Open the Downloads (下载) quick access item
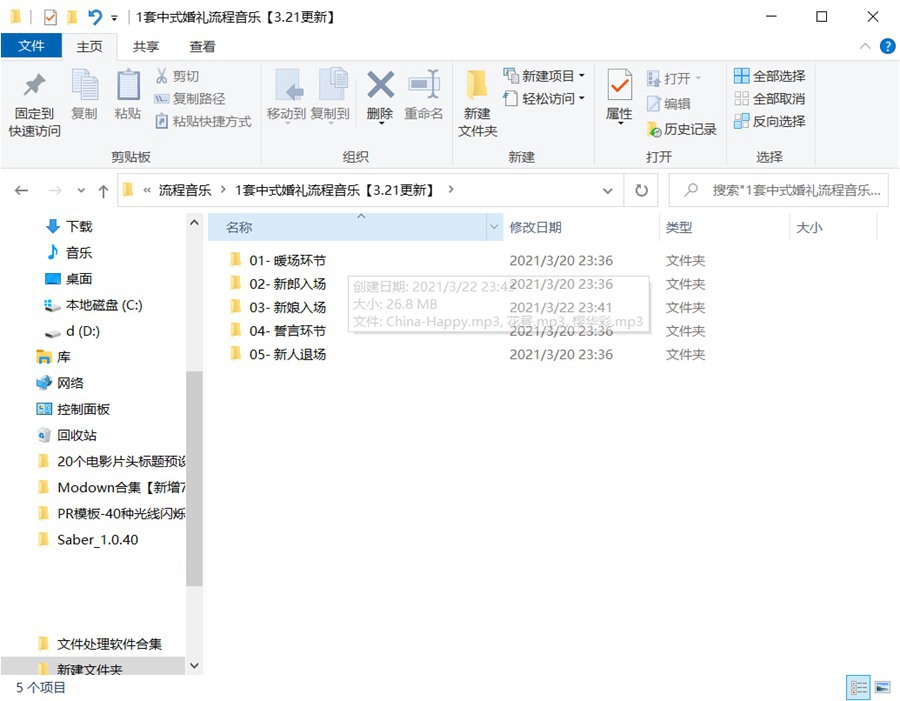This screenshot has height=701, width=900. 69,226
